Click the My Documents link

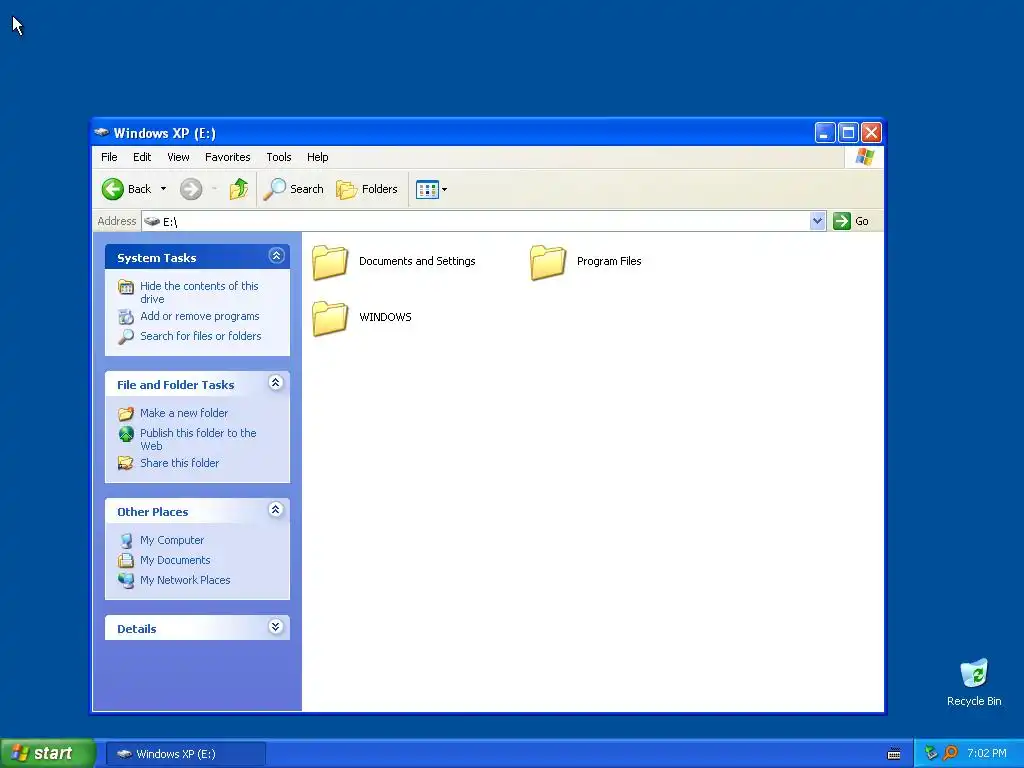(175, 560)
